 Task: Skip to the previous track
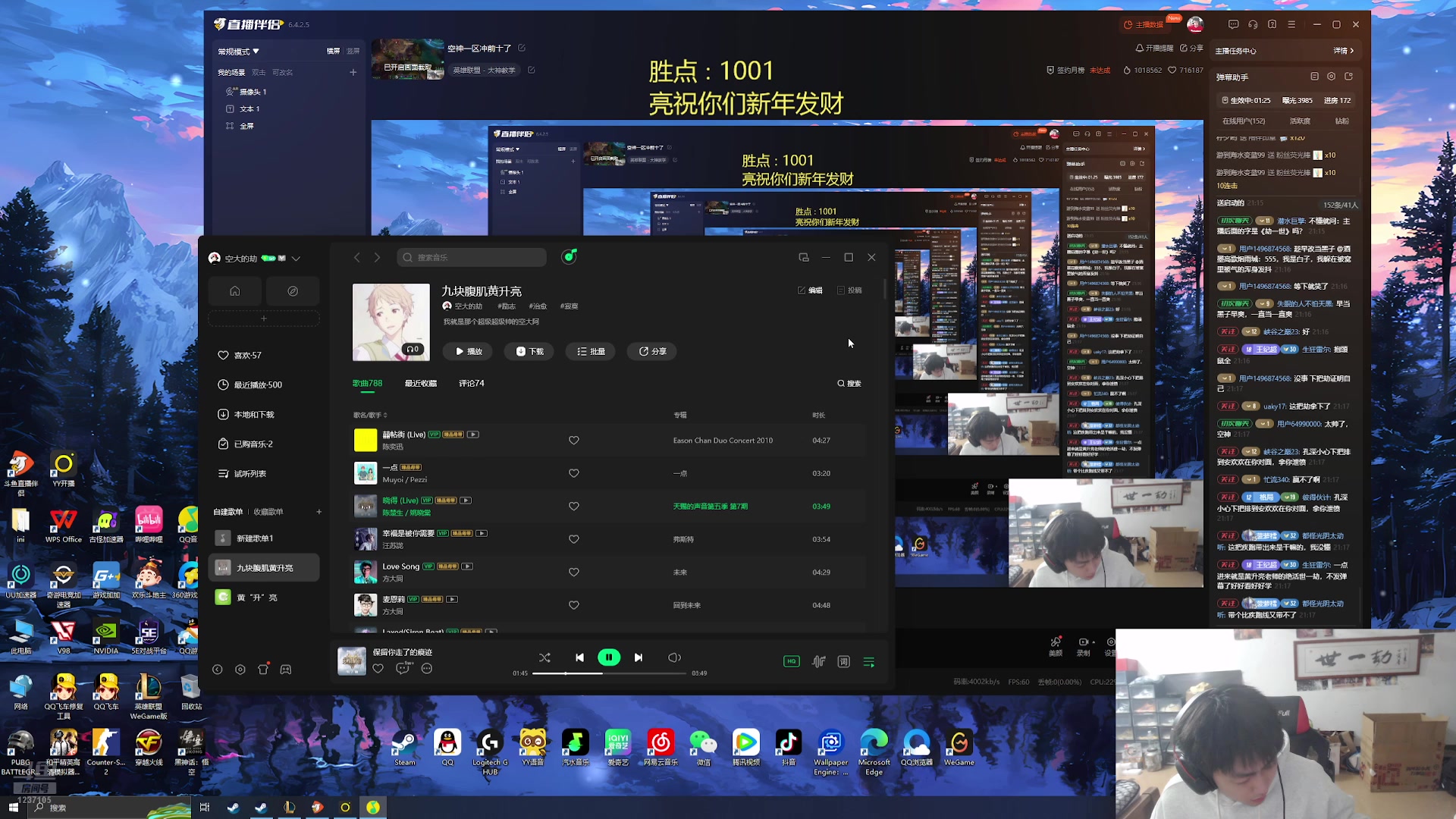click(x=579, y=657)
